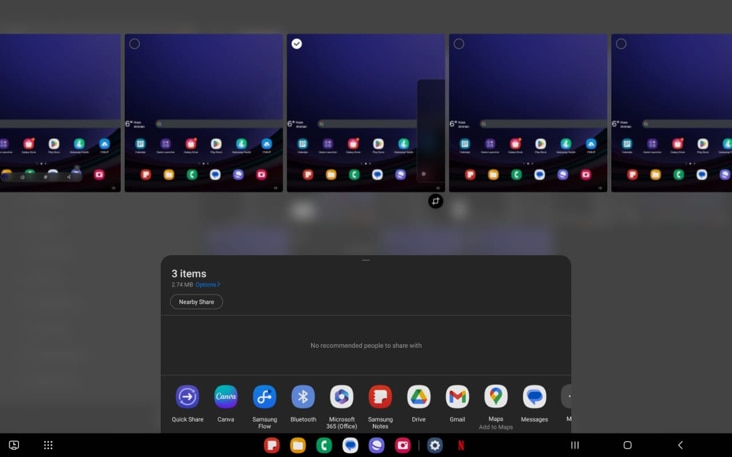
Task: Open Camera app from taskbar
Action: point(402,445)
